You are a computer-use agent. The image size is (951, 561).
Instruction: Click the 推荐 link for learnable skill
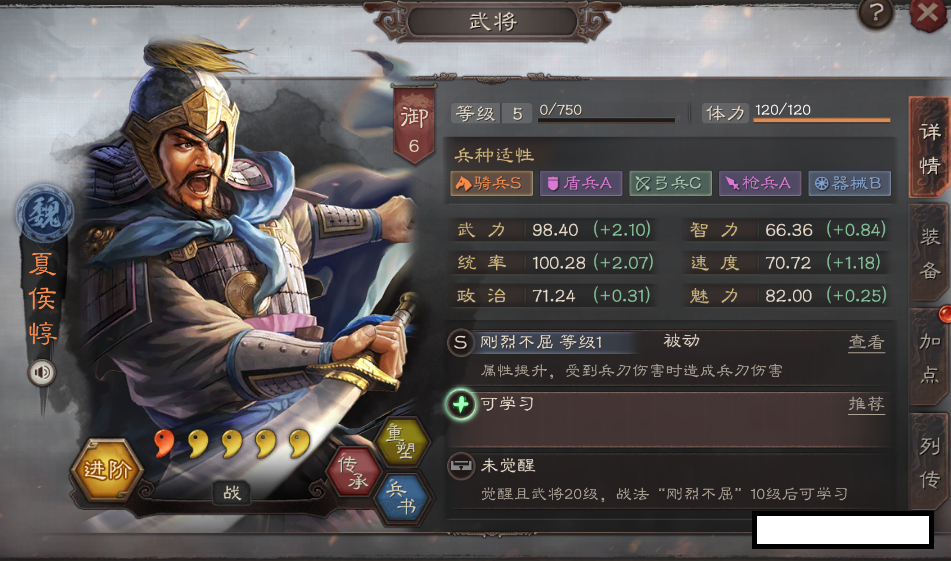coord(866,404)
